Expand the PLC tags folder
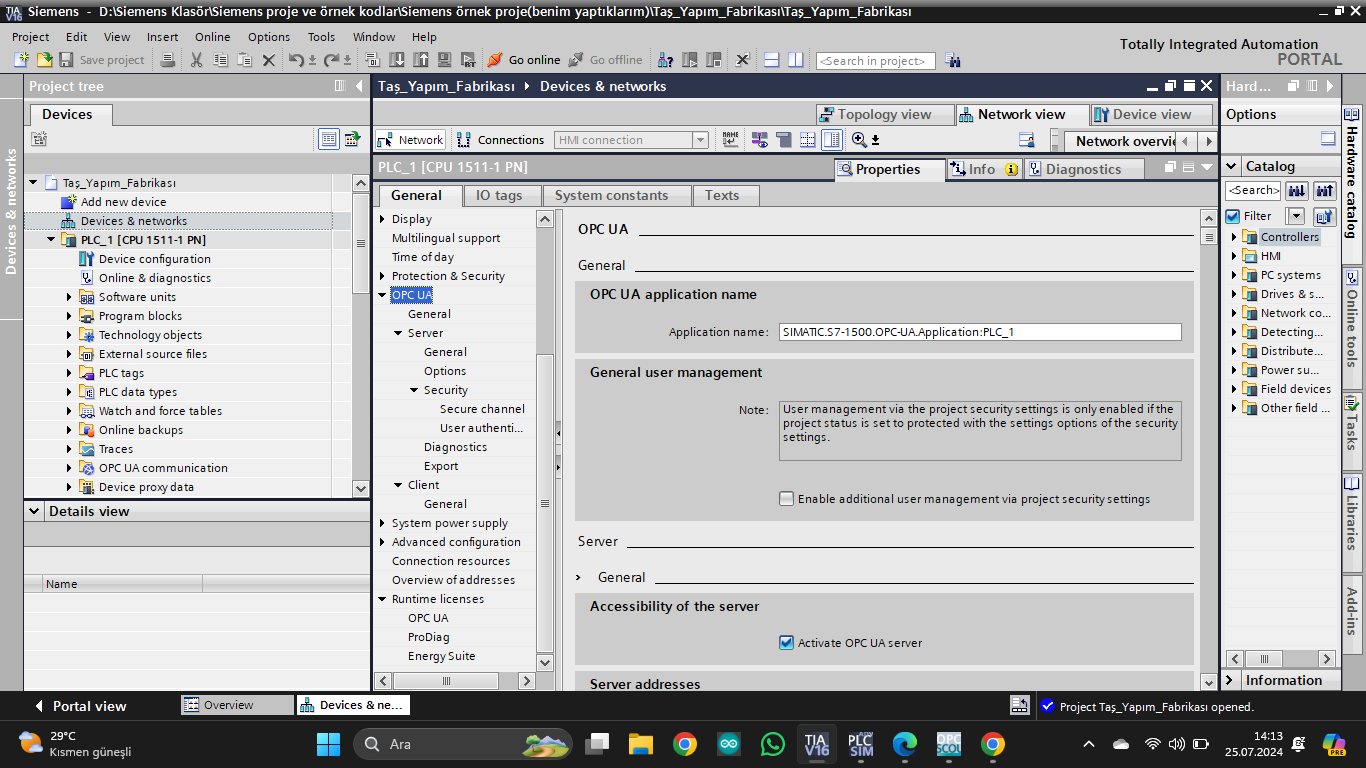 pyautogui.click(x=70, y=373)
